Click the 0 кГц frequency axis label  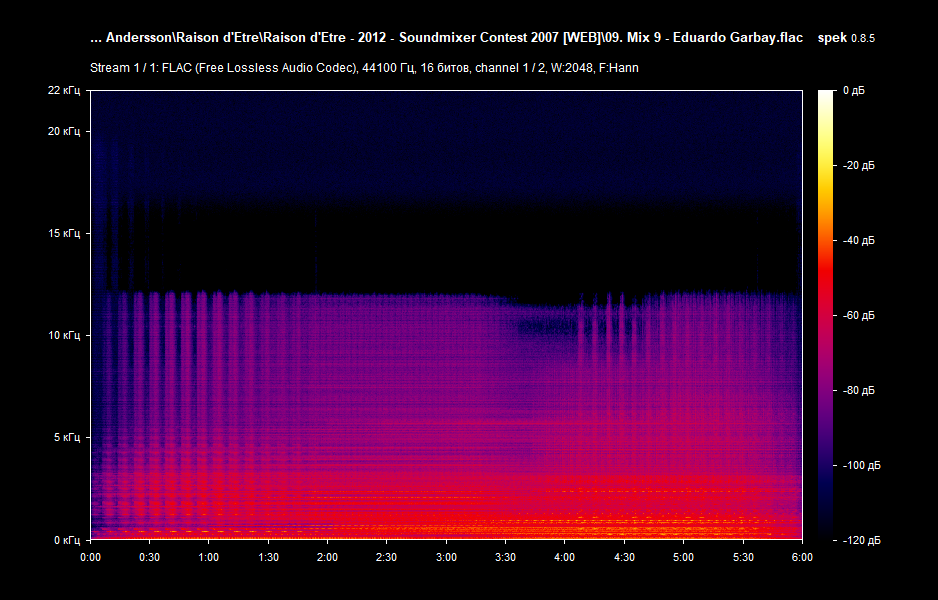66,540
